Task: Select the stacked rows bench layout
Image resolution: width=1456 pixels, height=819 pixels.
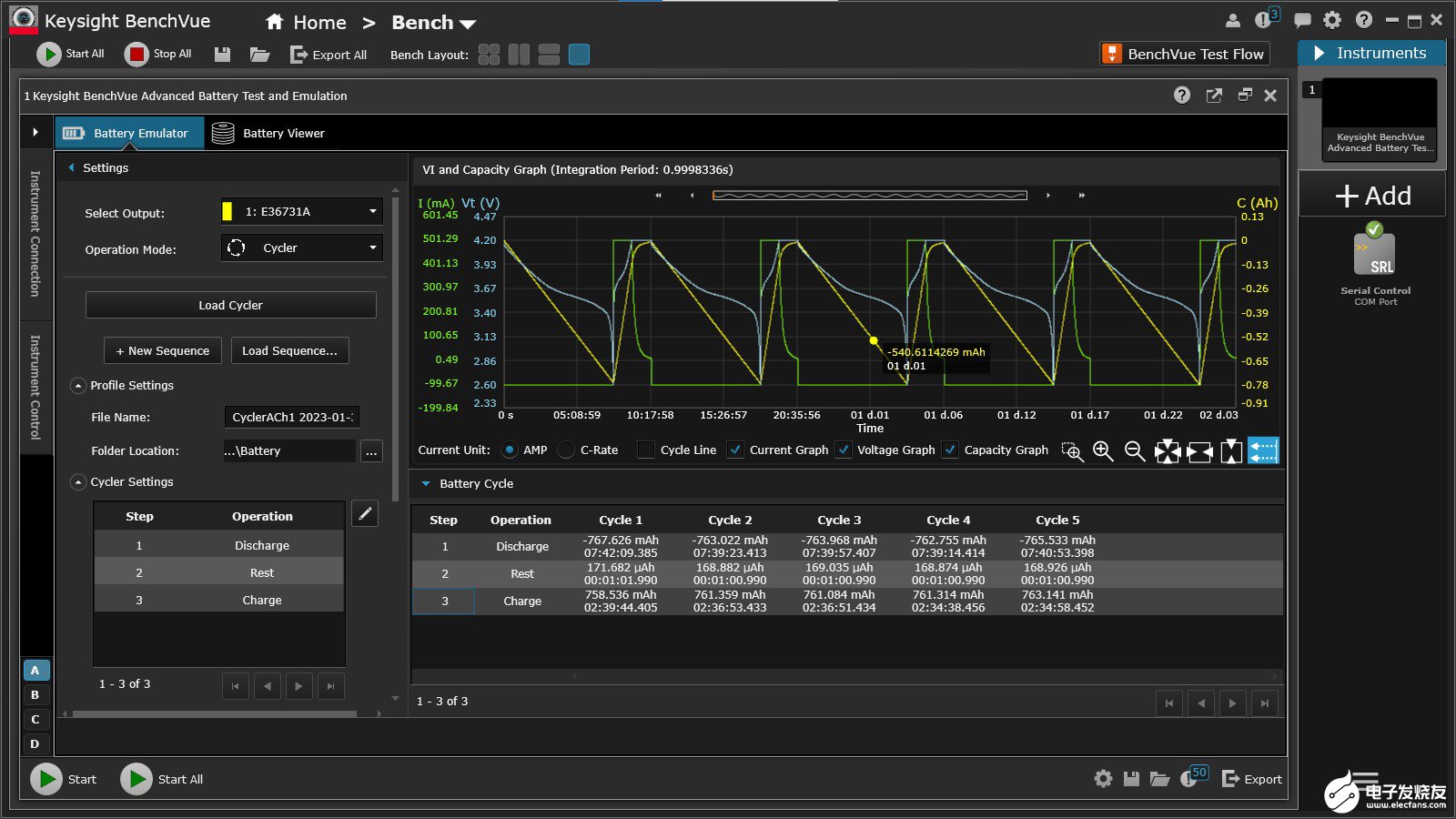Action: coord(549,55)
